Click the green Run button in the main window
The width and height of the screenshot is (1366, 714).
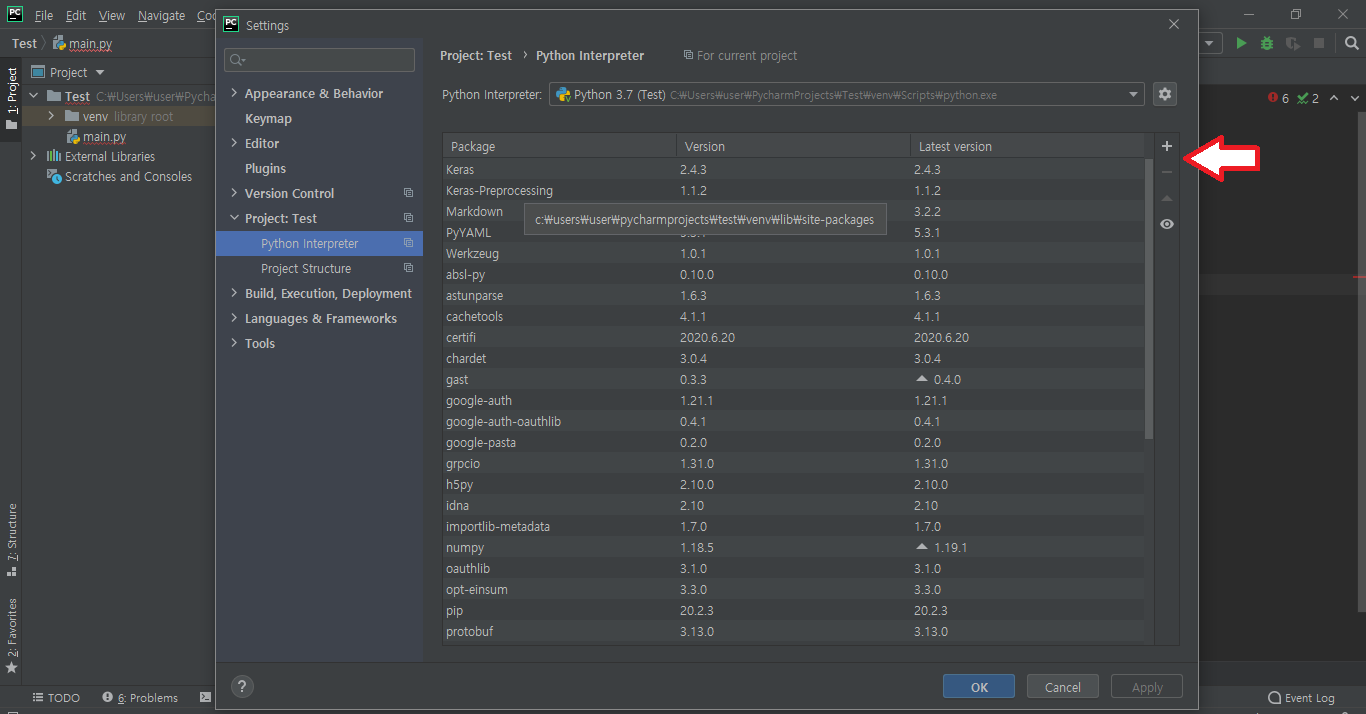tap(1241, 43)
